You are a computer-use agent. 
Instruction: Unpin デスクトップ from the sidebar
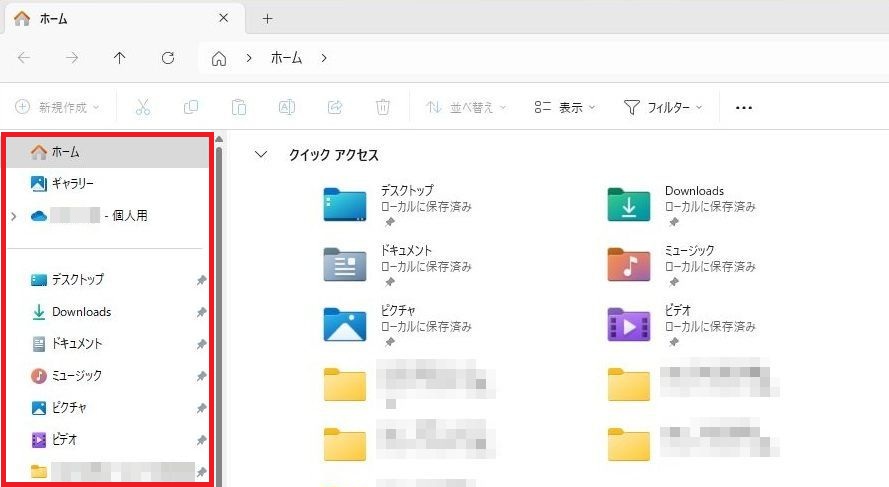click(x=201, y=280)
